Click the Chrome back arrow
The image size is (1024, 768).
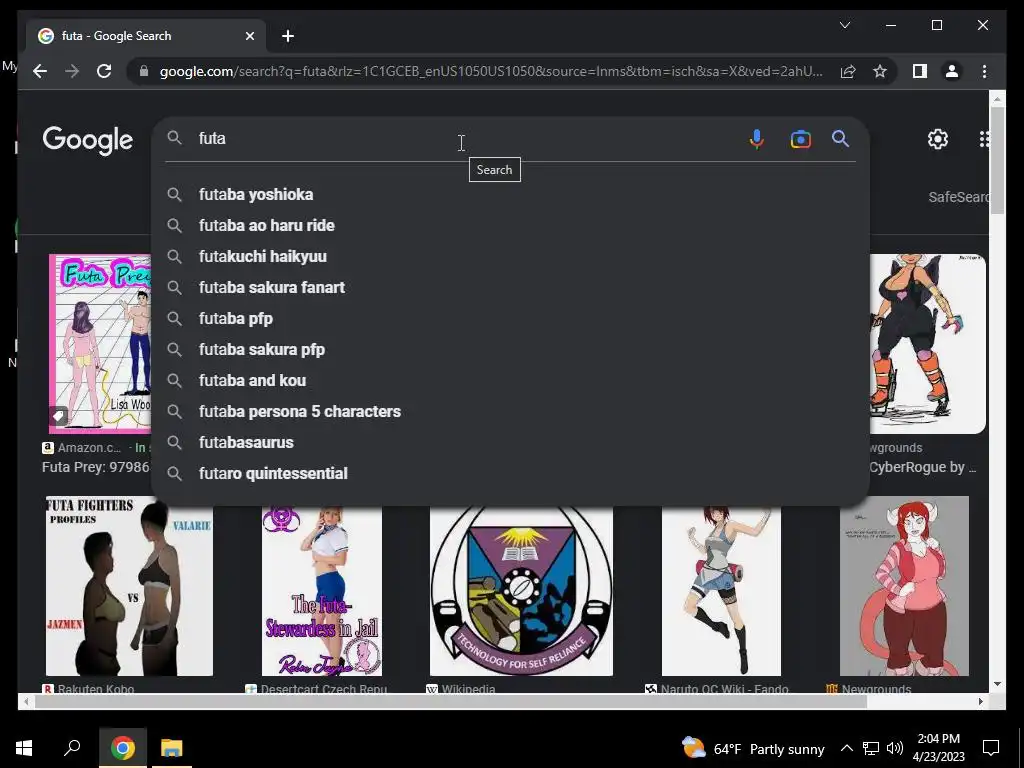pos(40,71)
